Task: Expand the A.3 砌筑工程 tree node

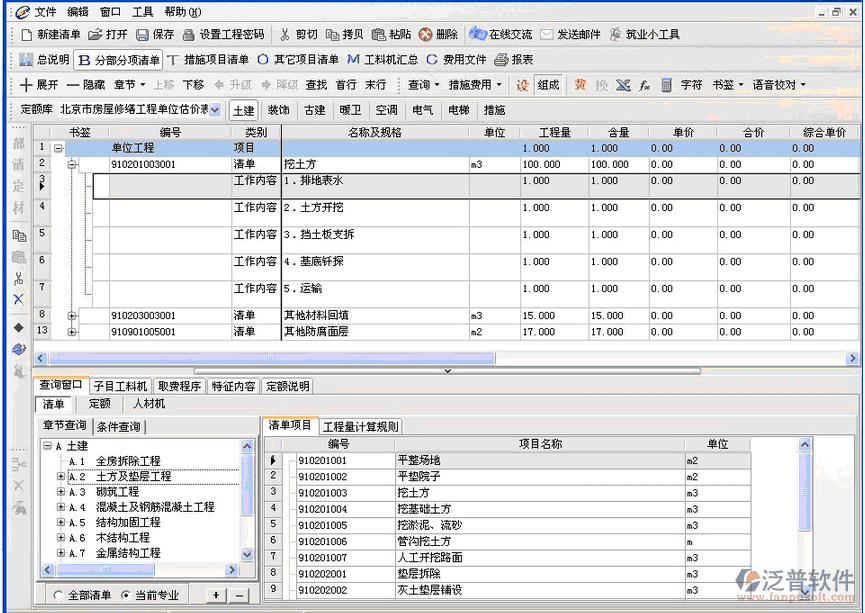Action: pos(61,492)
